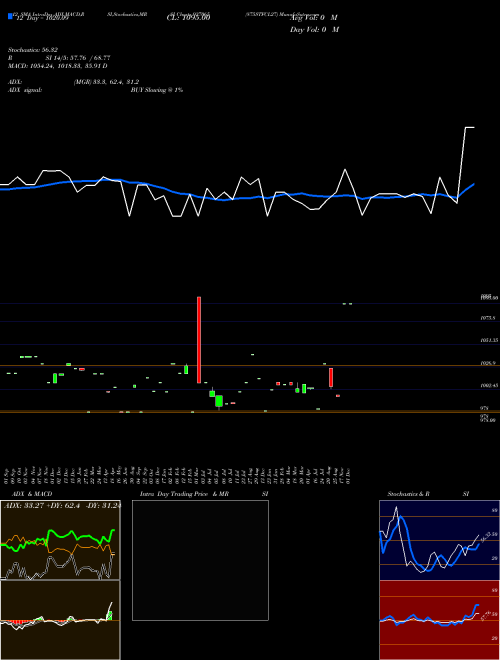This screenshot has height=660, width=500.
Task: Click the MACD histogram chart panel
Action: point(60,620)
